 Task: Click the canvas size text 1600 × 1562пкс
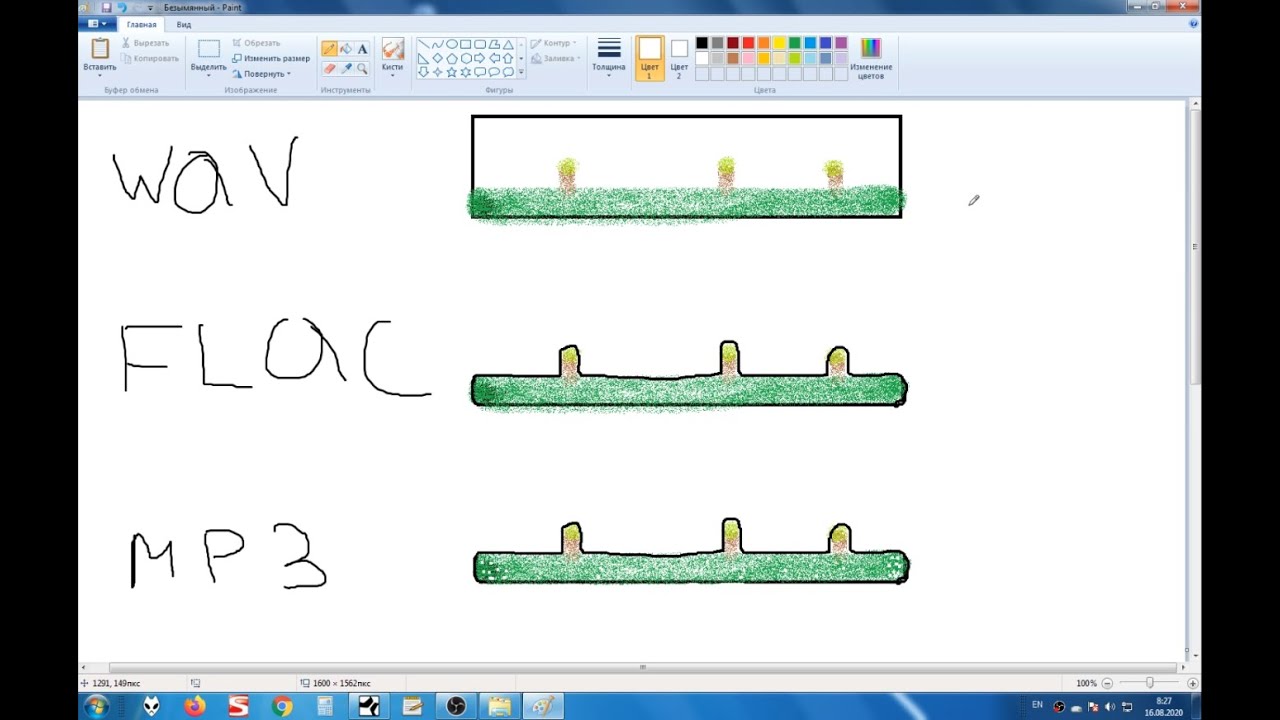pos(341,683)
